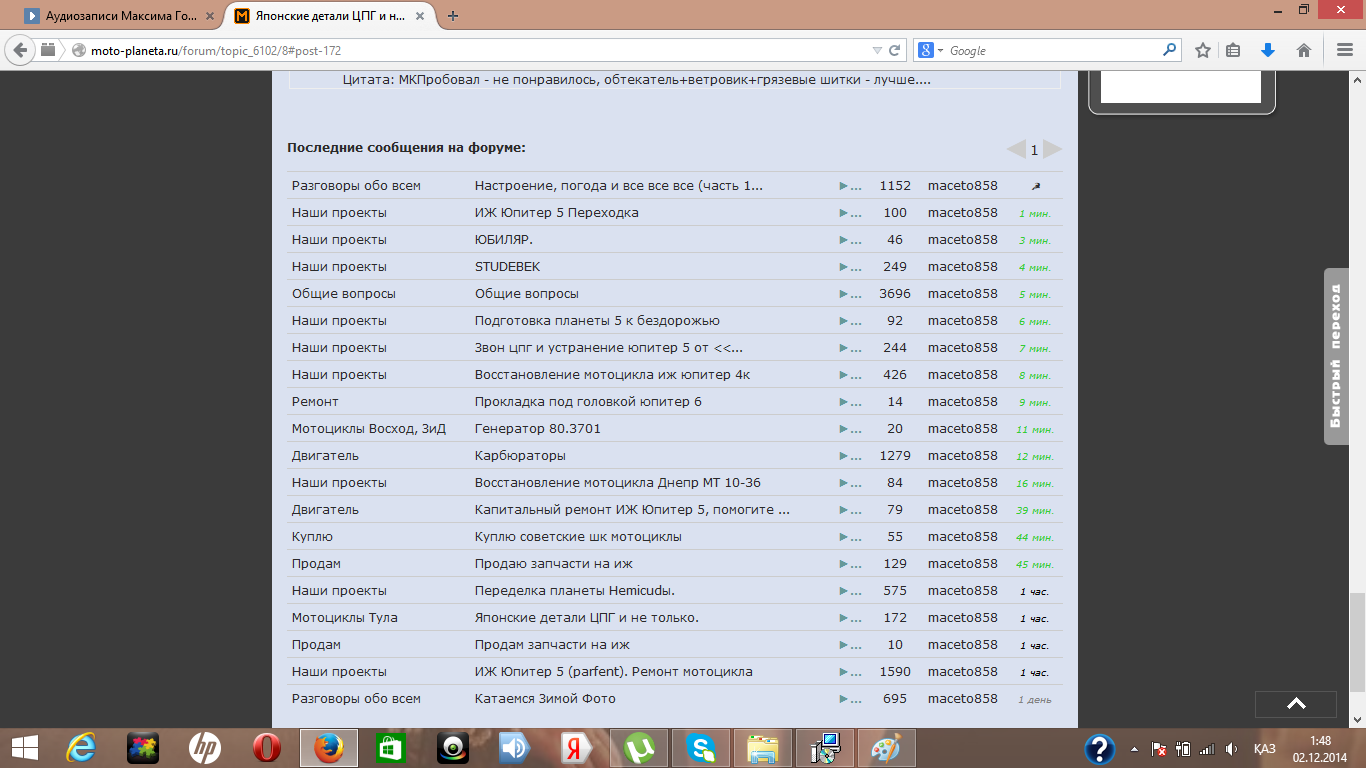The height and width of the screenshot is (768, 1366).
Task: Show the bookmarks list icon
Action: click(1233, 50)
